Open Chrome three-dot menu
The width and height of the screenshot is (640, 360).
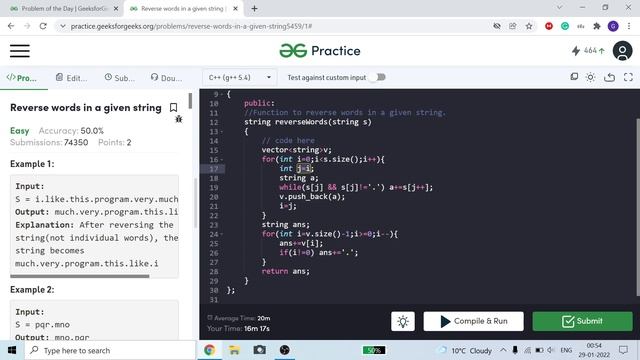[x=629, y=26]
